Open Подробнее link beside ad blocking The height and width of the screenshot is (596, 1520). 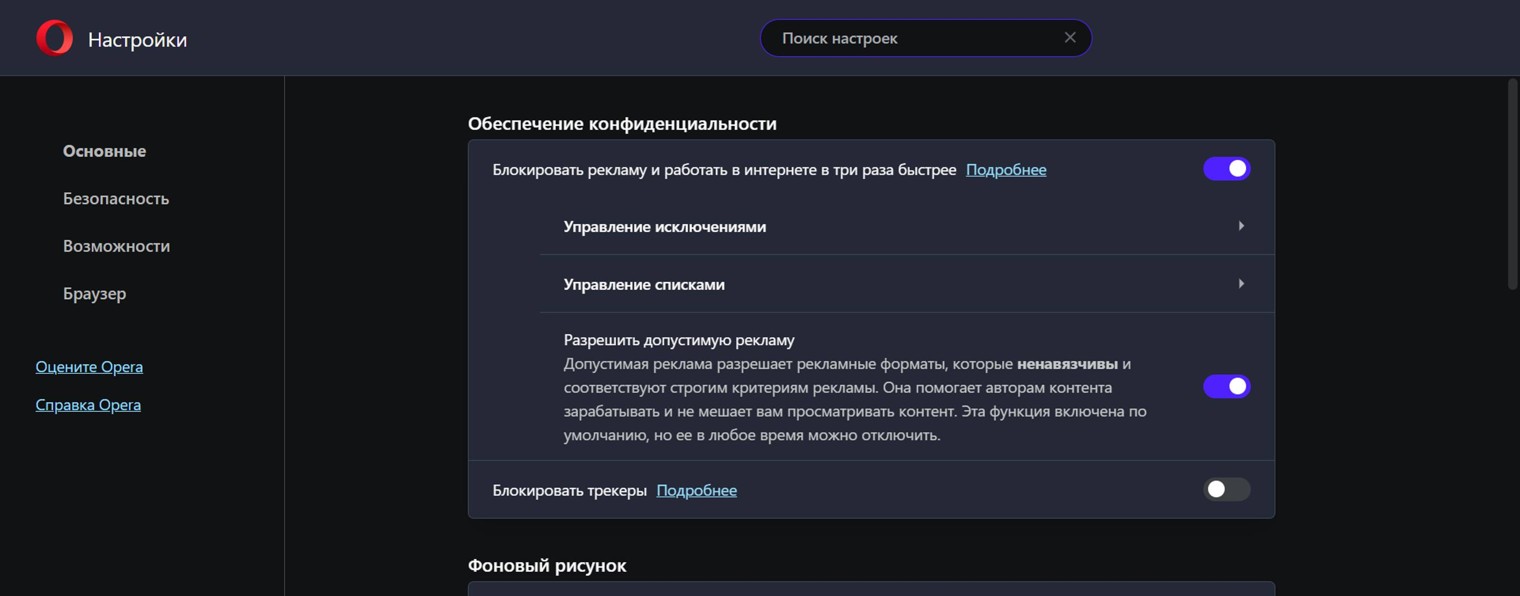(1006, 170)
